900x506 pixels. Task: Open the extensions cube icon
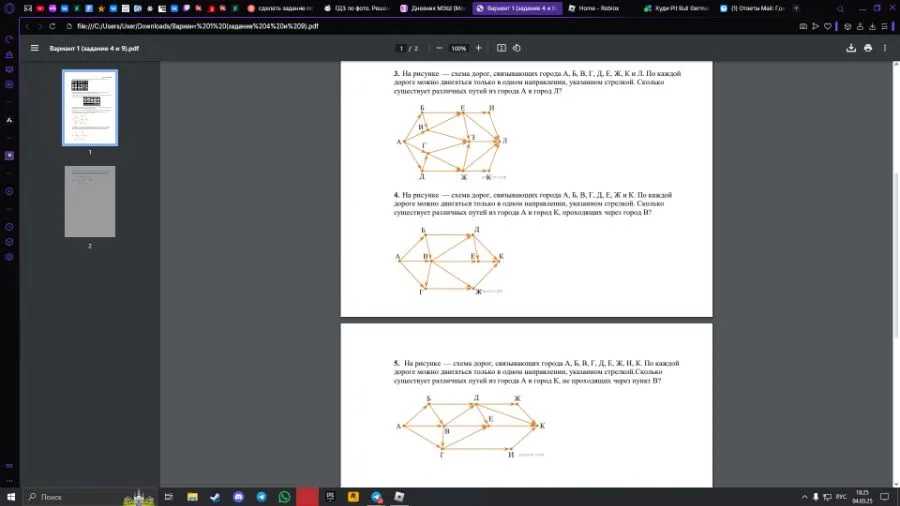coord(848,26)
